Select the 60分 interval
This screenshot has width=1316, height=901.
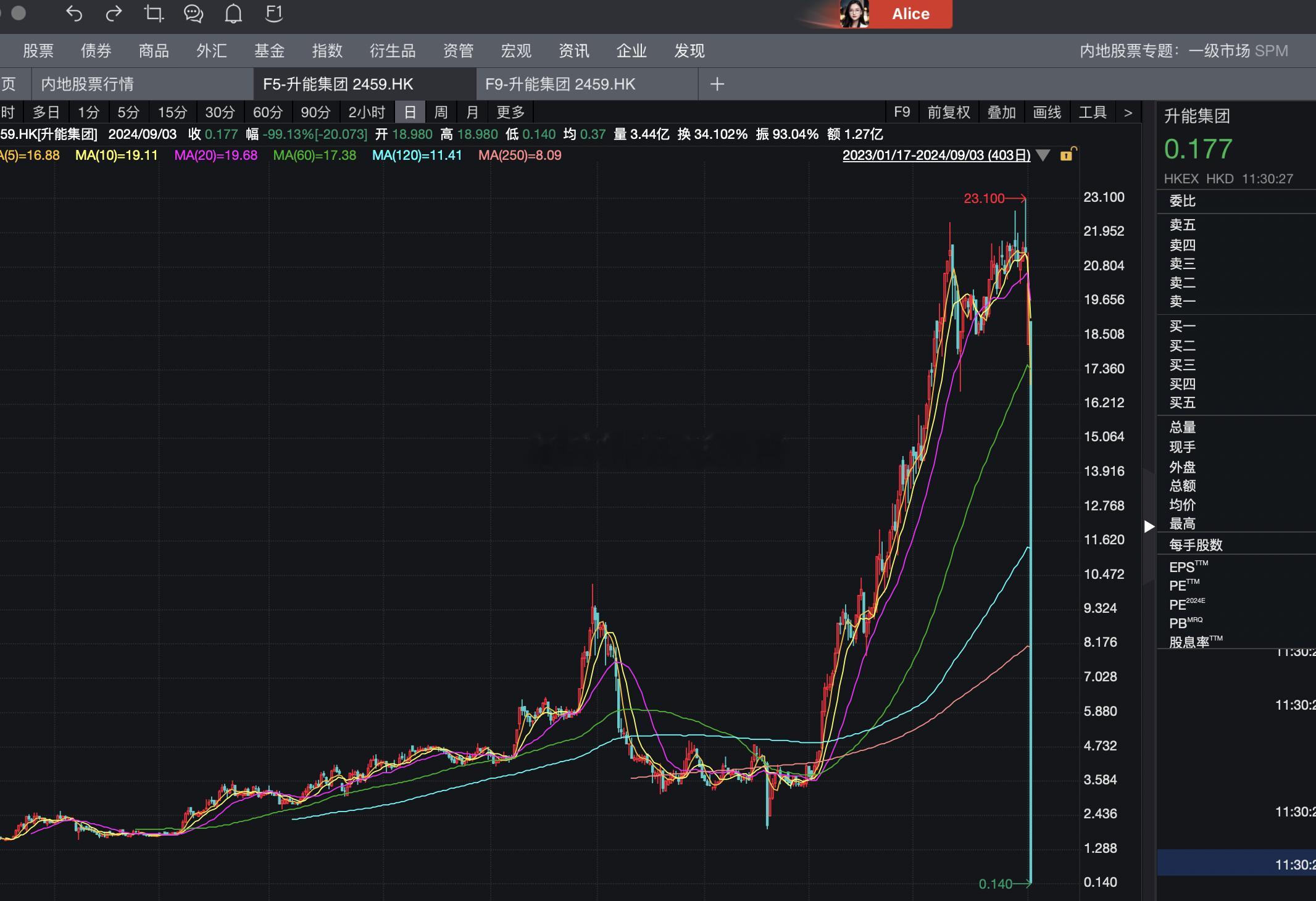point(268,112)
